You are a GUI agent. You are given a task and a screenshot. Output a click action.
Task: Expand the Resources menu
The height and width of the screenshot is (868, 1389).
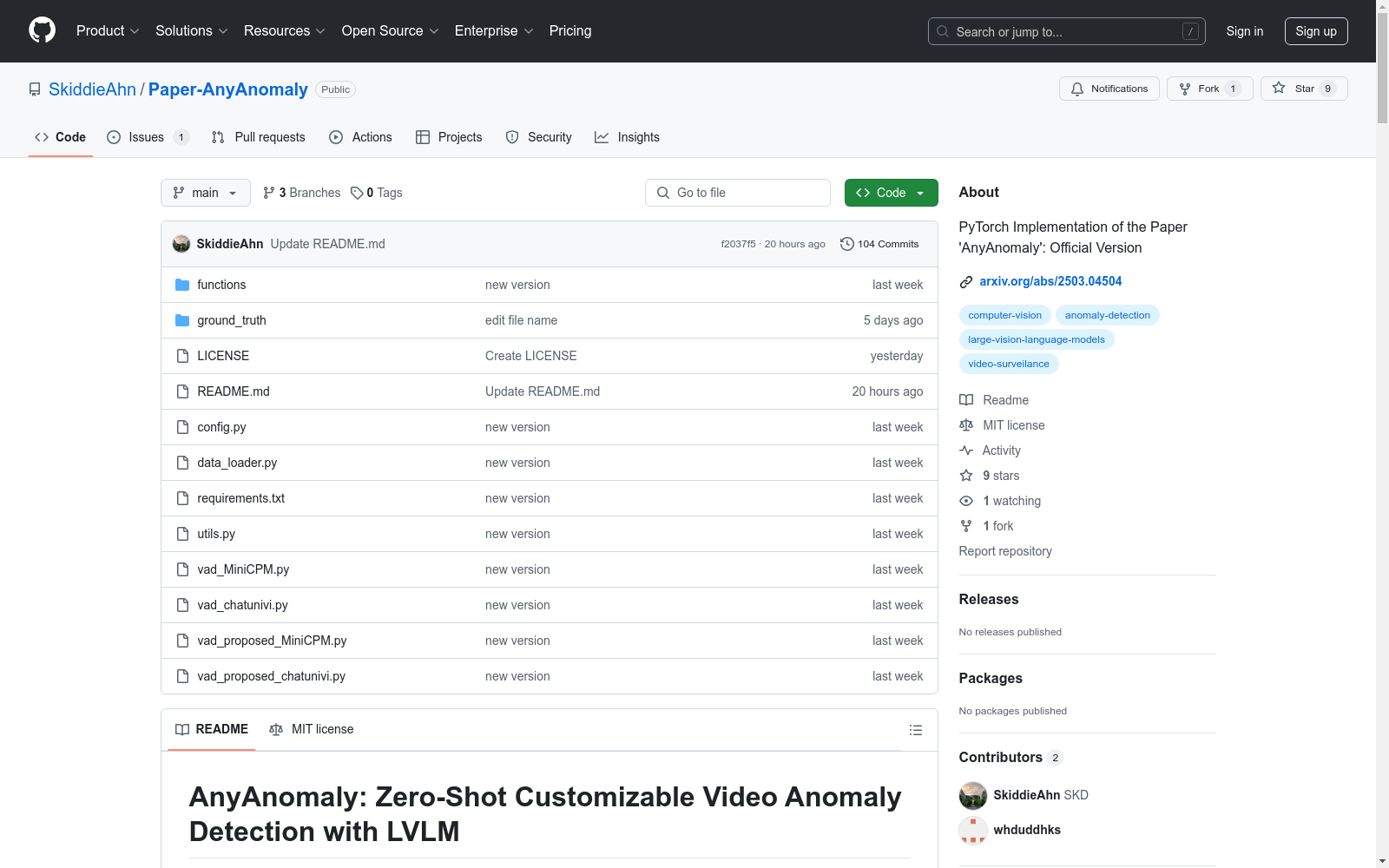(285, 31)
